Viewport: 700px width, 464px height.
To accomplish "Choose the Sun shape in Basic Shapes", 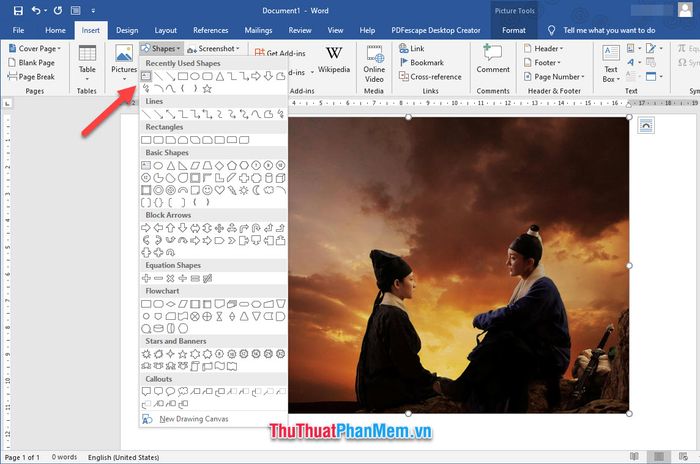I will tap(244, 190).
